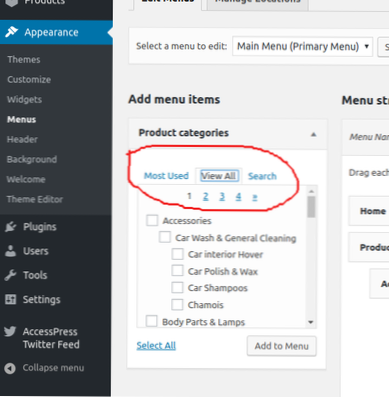The width and height of the screenshot is (389, 397).
Task: Click the Select All link
Action: (156, 345)
